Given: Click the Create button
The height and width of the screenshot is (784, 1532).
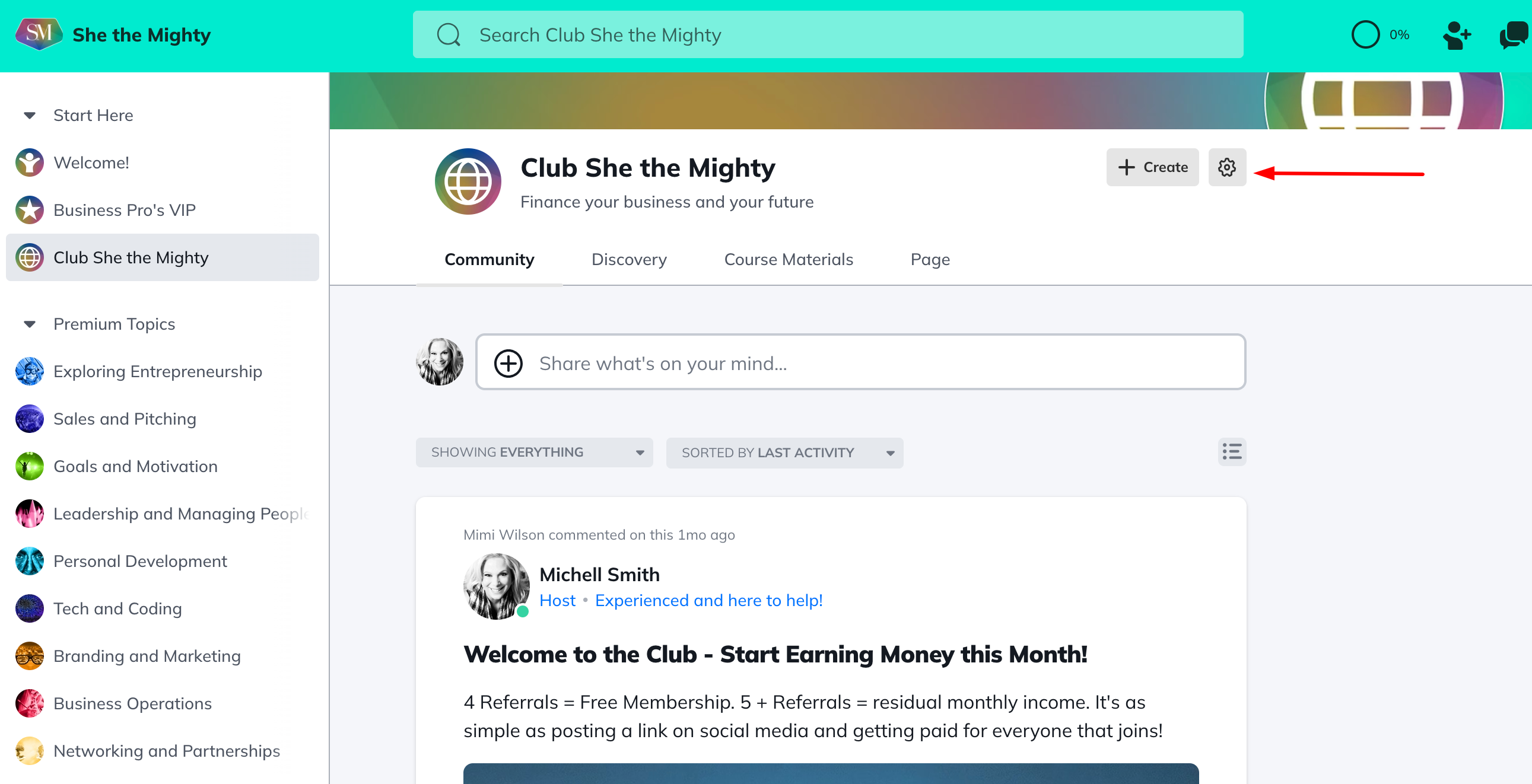Looking at the screenshot, I should pos(1152,168).
